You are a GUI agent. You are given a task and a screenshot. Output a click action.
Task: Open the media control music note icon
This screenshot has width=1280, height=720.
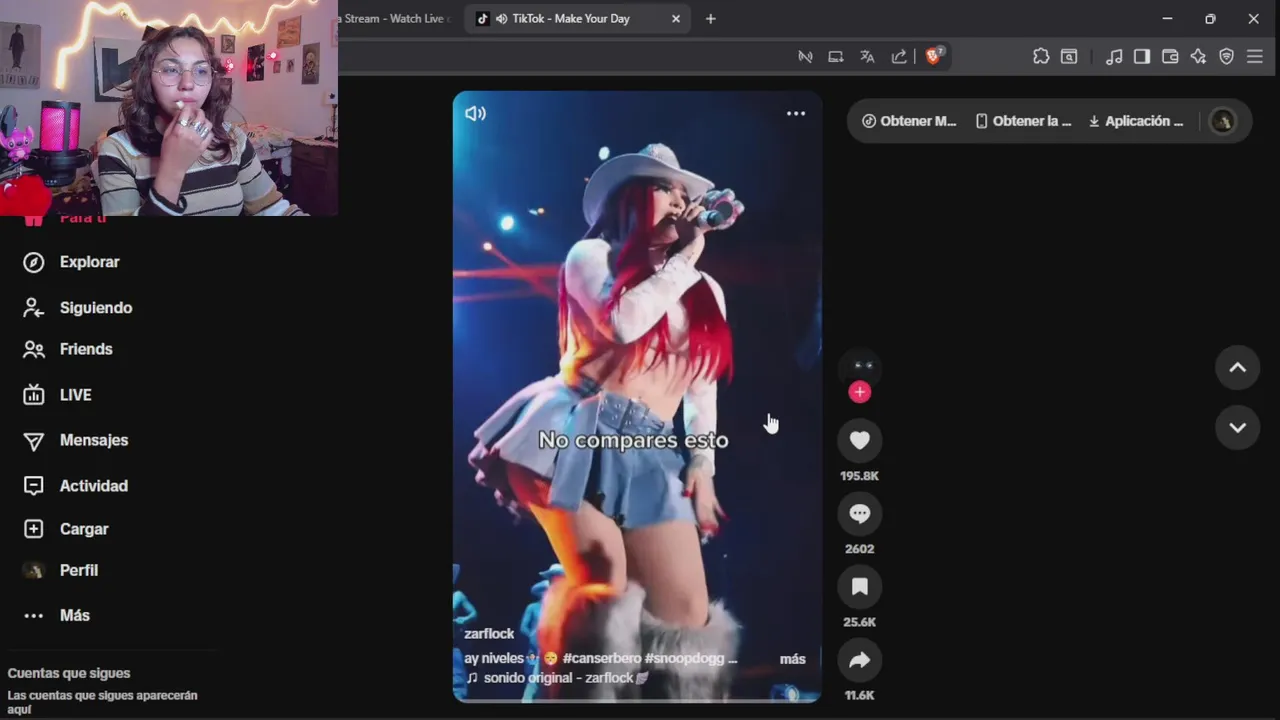coord(1114,57)
